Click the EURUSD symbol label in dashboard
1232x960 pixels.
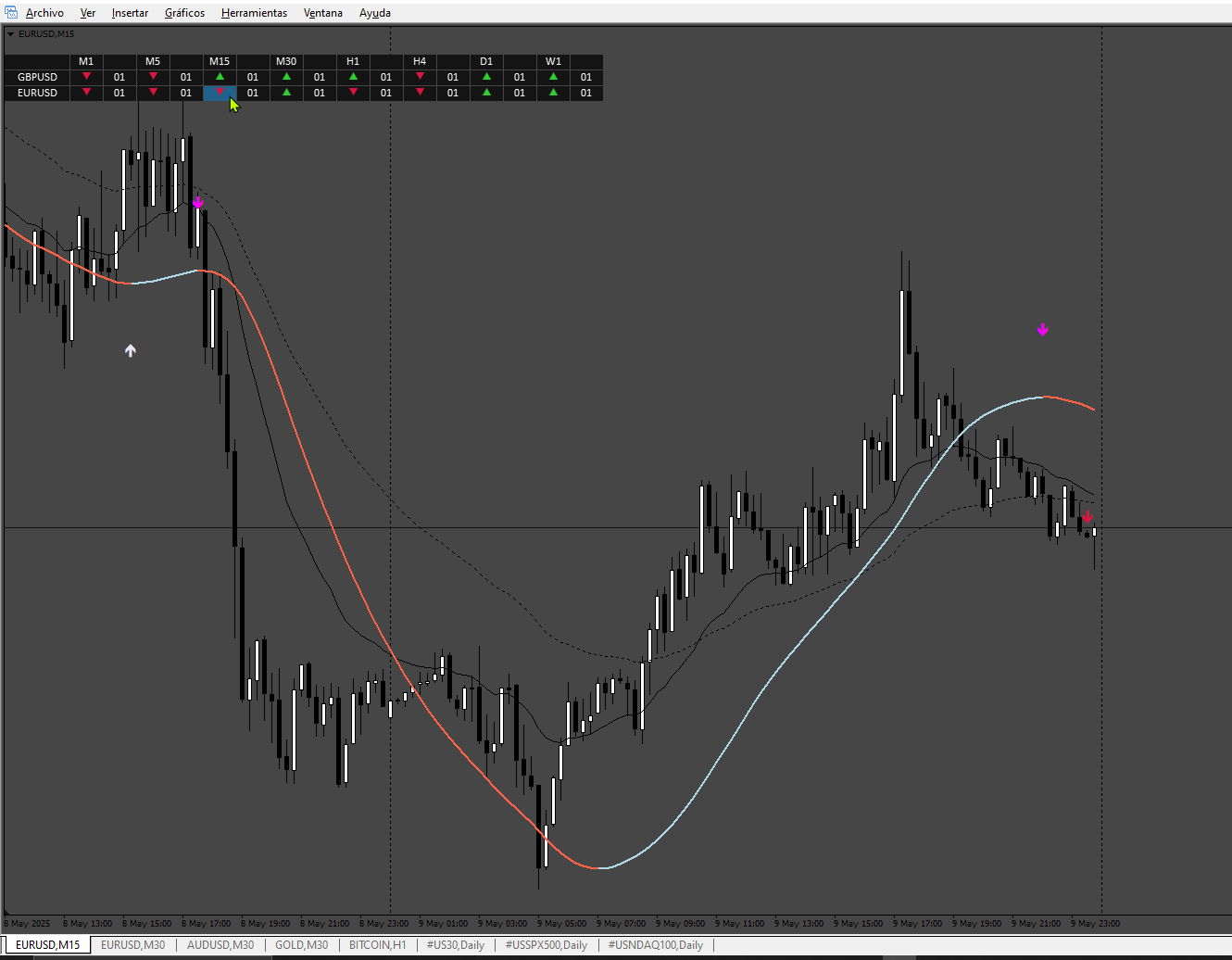[x=37, y=93]
